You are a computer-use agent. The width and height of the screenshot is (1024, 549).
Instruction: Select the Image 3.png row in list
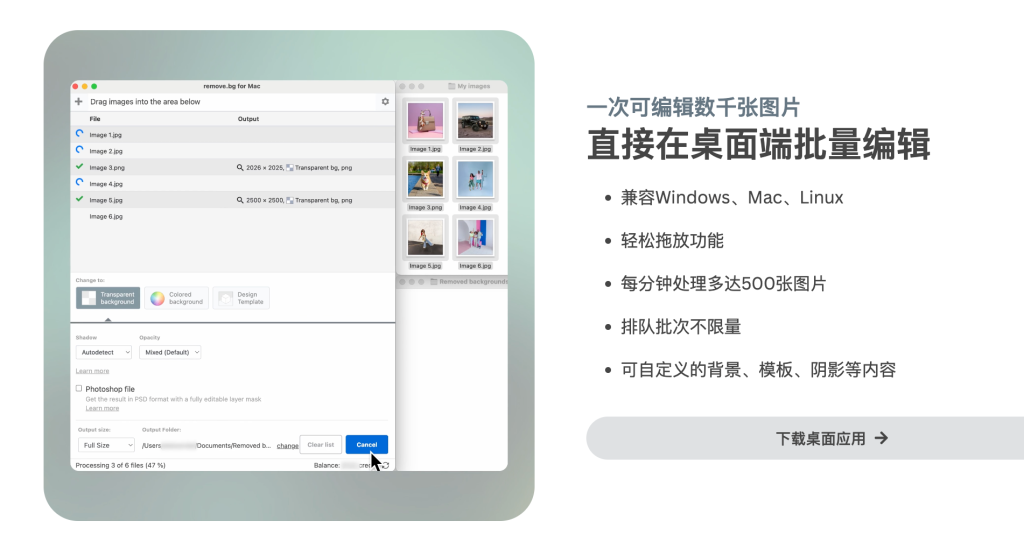(233, 167)
